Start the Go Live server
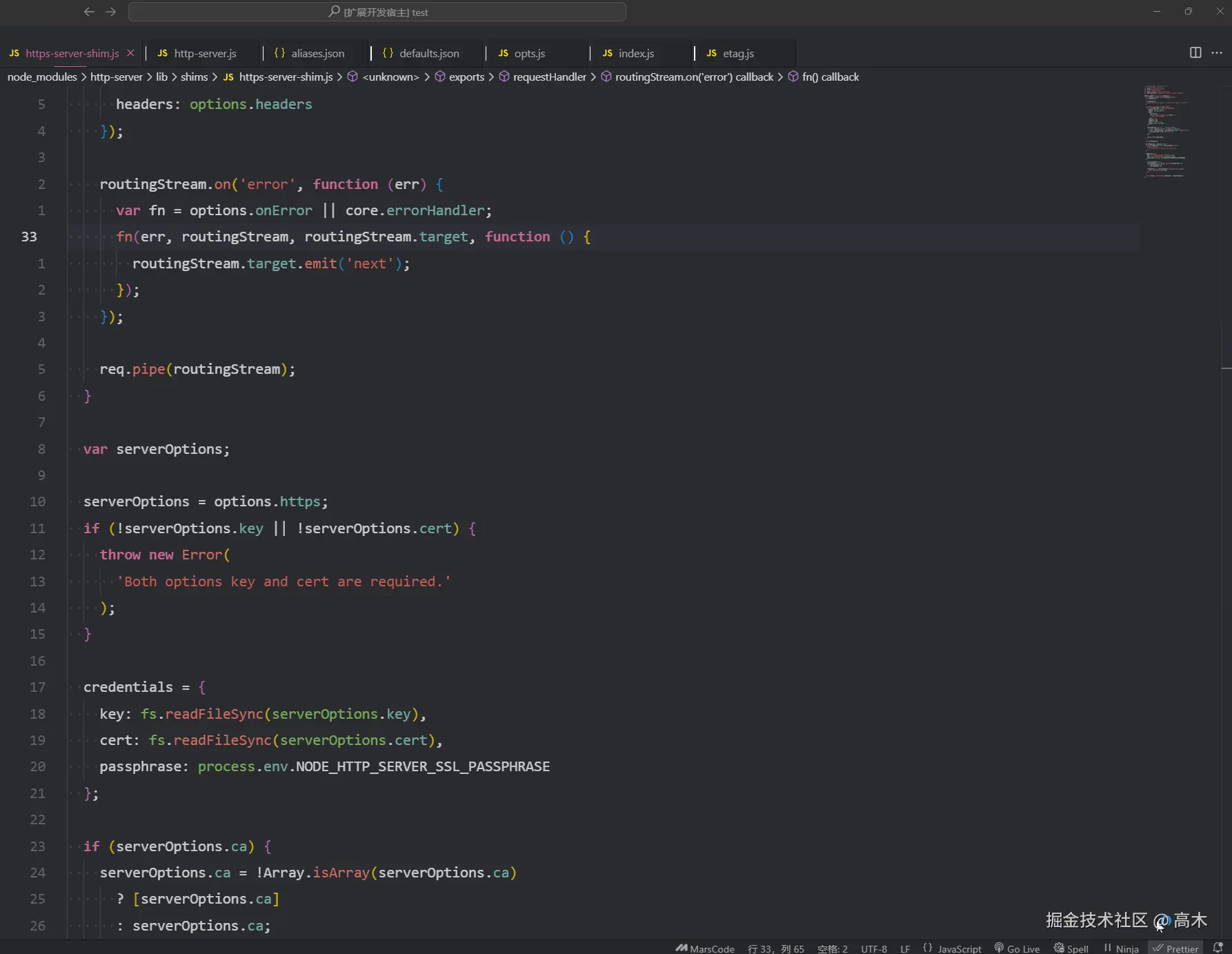The height and width of the screenshot is (954, 1232). [x=1017, y=948]
